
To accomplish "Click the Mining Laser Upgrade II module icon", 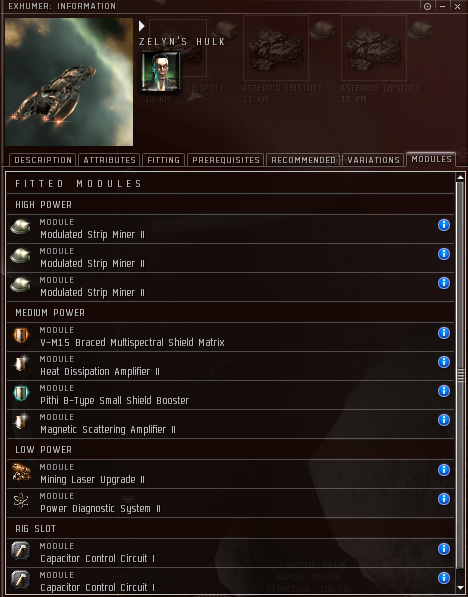I will coord(21,472).
